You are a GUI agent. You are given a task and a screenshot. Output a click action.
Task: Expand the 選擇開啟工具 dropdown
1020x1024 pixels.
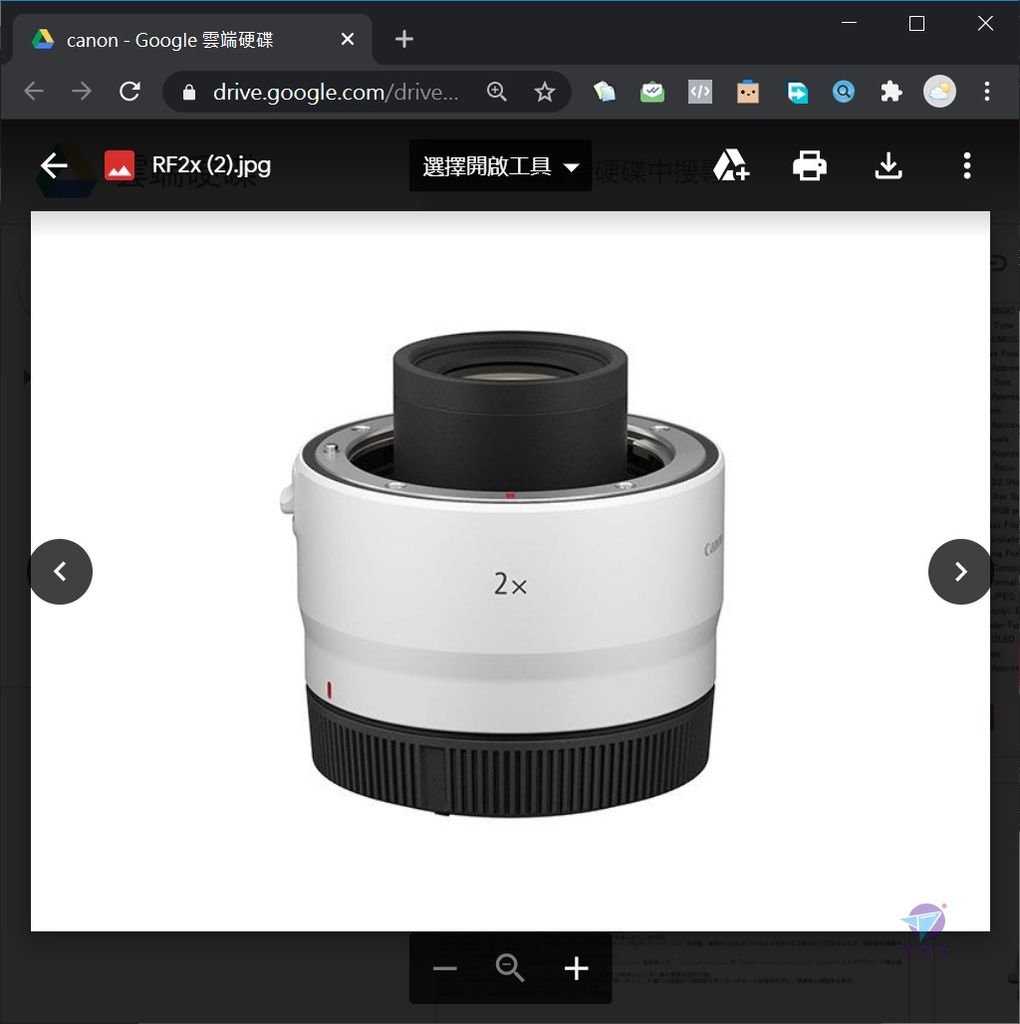500,166
